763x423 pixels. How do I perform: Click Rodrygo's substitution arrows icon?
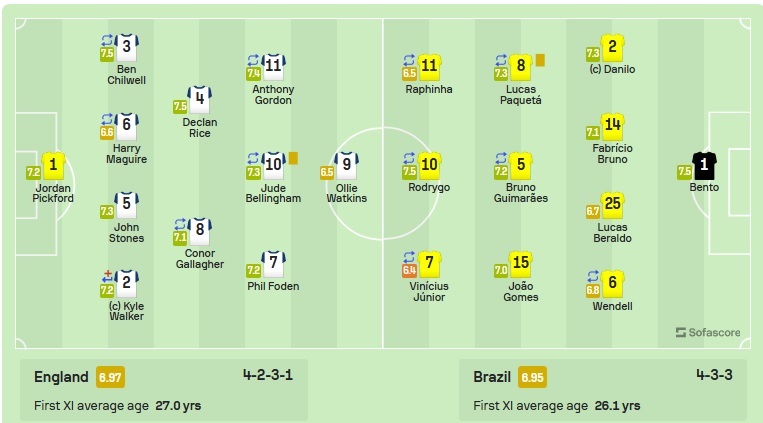tap(409, 158)
